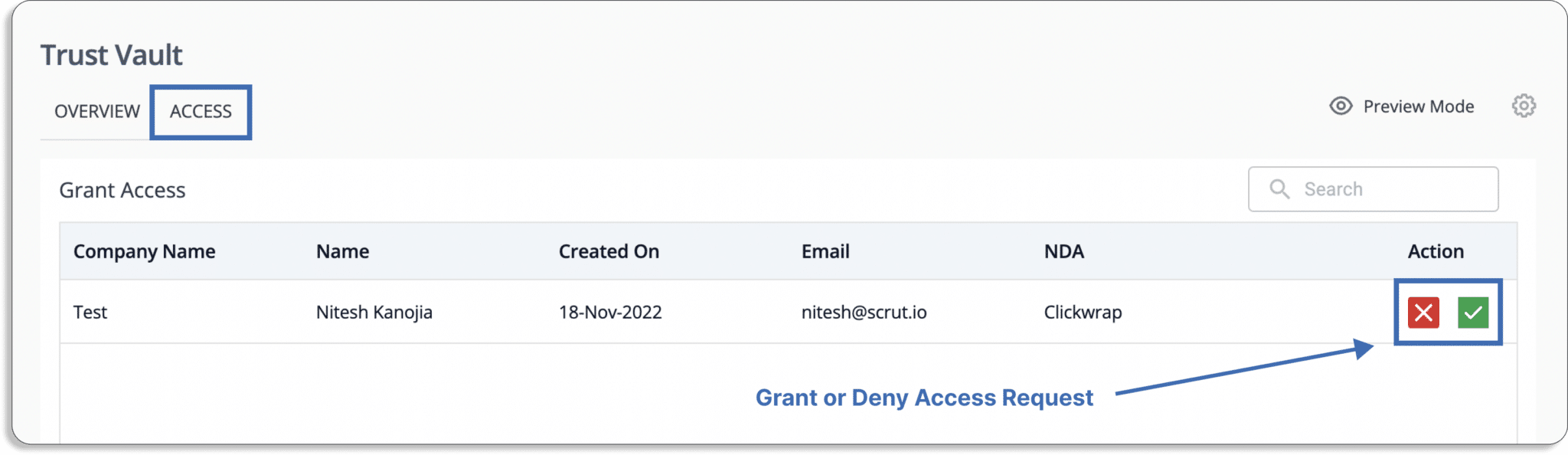
Task: Switch to the ACCESS tab
Action: click(201, 112)
